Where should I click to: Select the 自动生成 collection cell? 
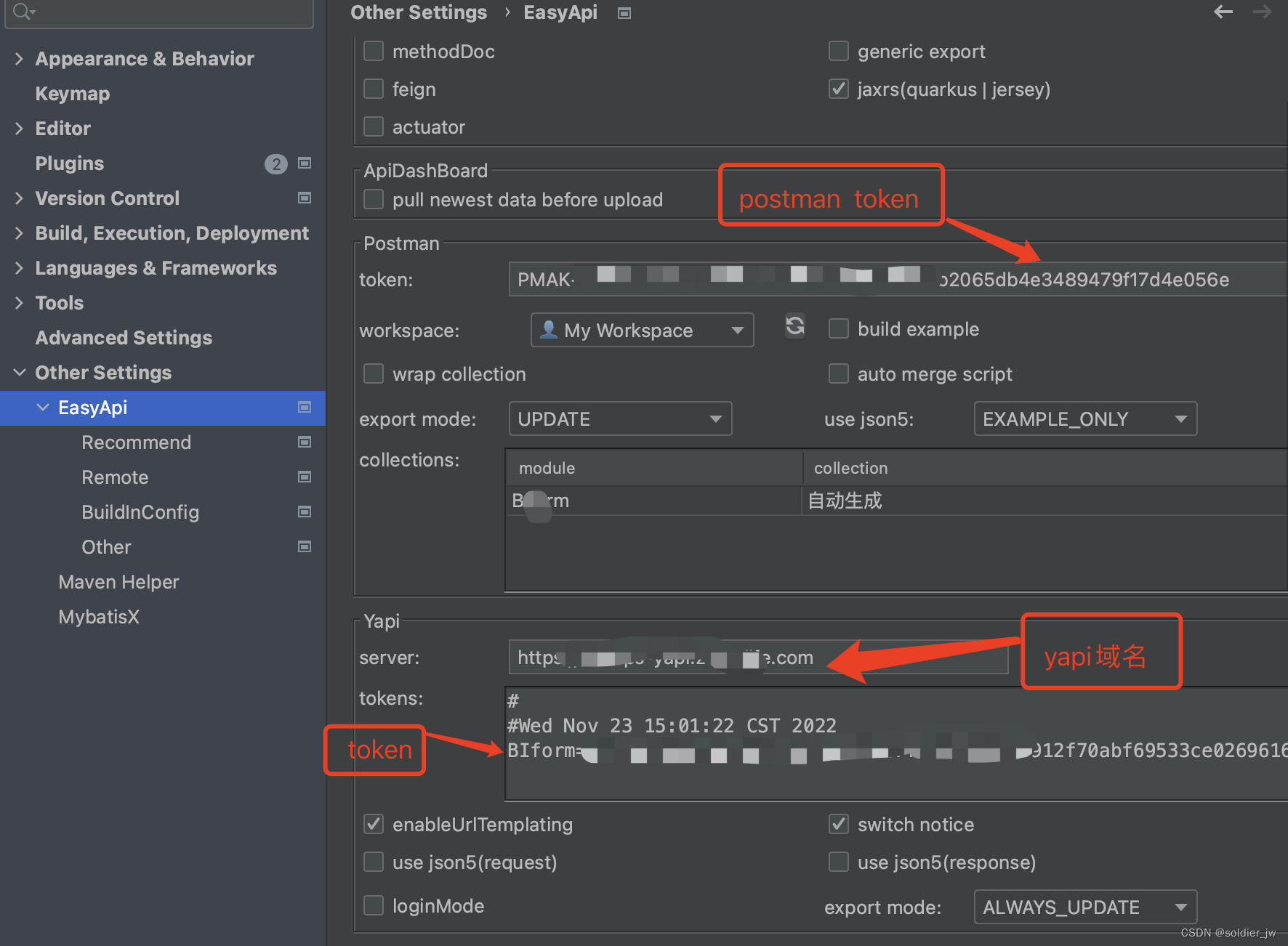pyautogui.click(x=1045, y=501)
